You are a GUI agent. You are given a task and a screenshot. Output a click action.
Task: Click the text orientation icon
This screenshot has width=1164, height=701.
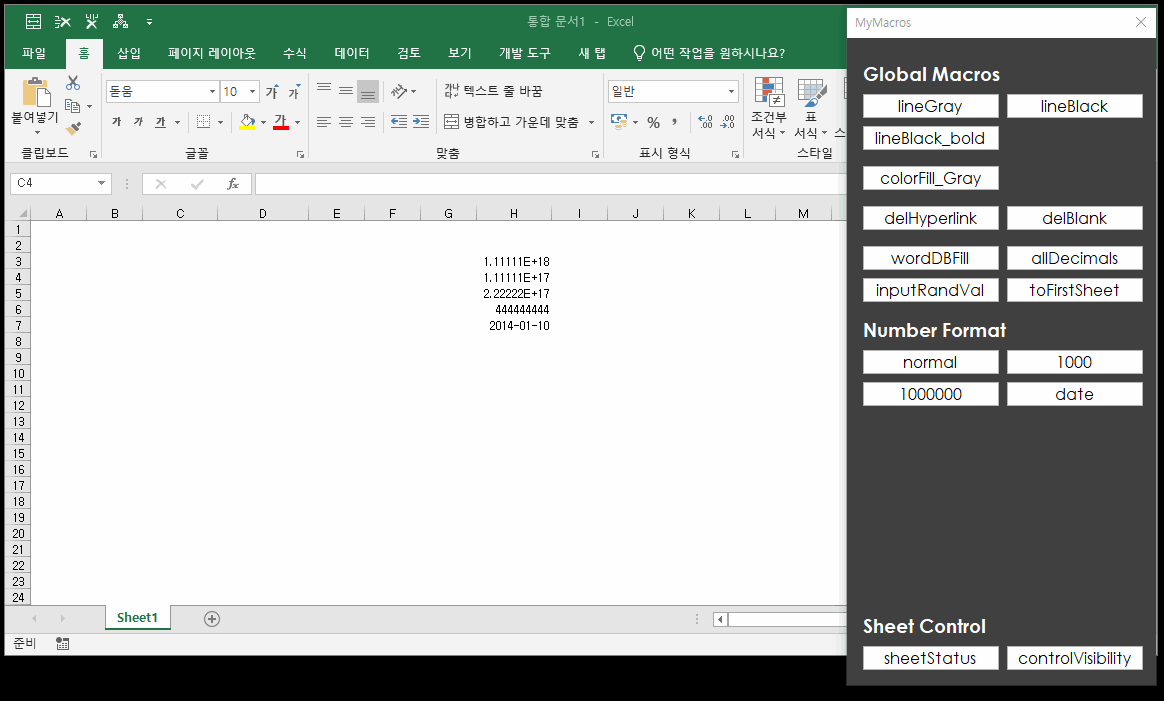click(x=399, y=91)
